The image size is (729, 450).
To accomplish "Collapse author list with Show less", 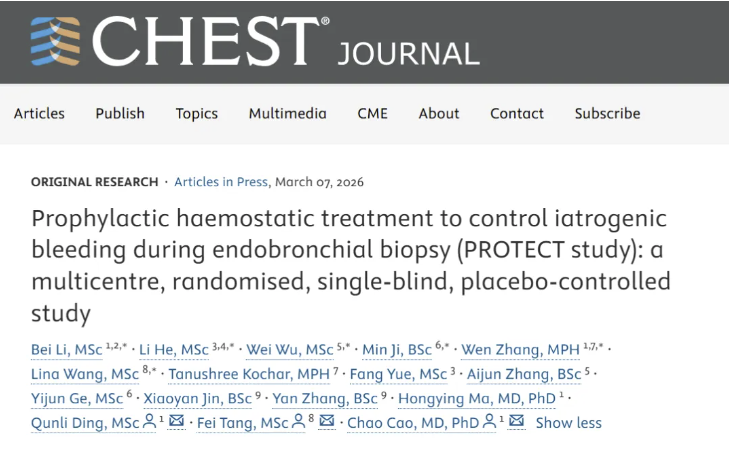I will click(x=568, y=423).
